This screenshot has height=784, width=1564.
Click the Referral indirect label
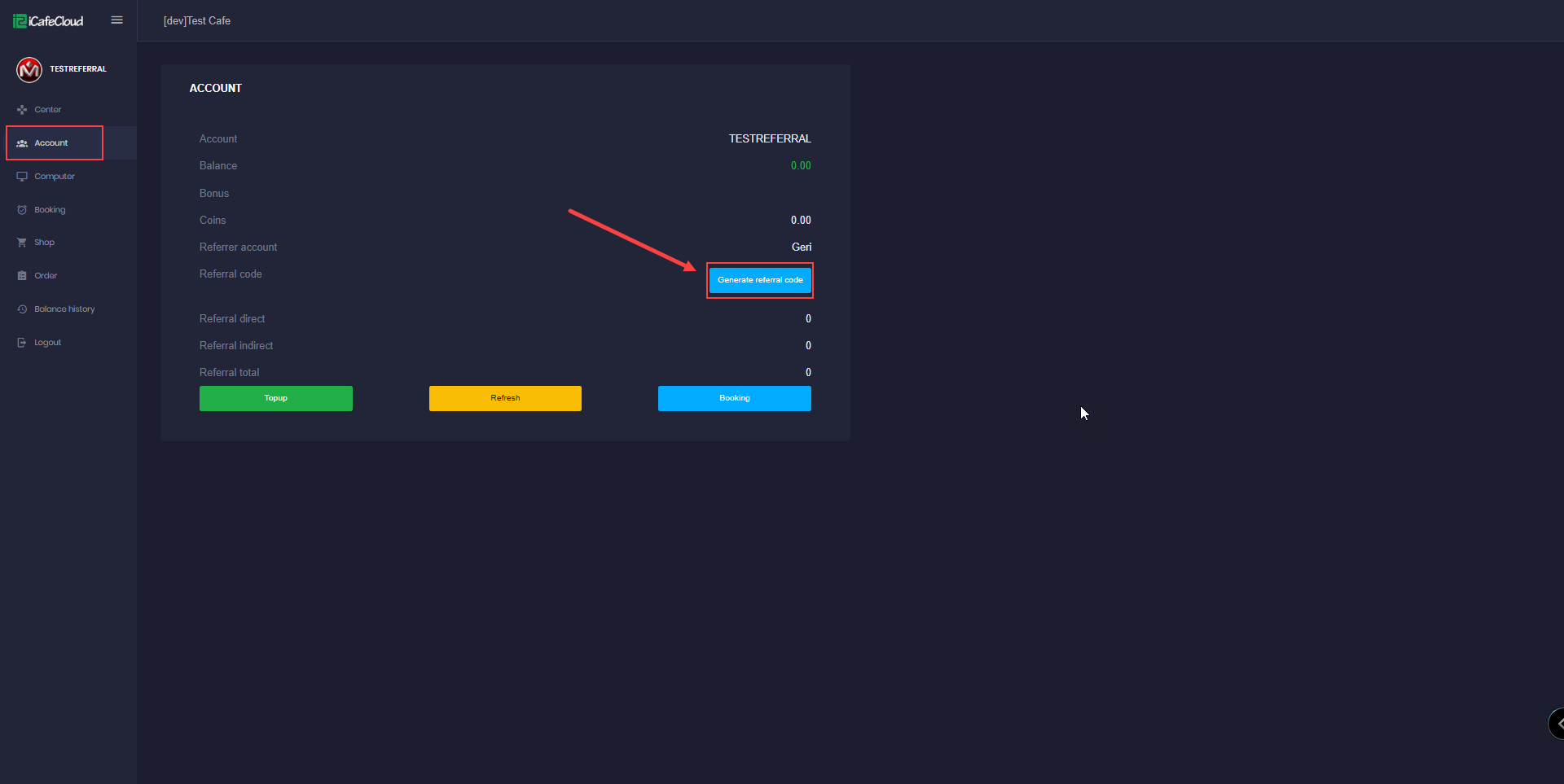[236, 346]
